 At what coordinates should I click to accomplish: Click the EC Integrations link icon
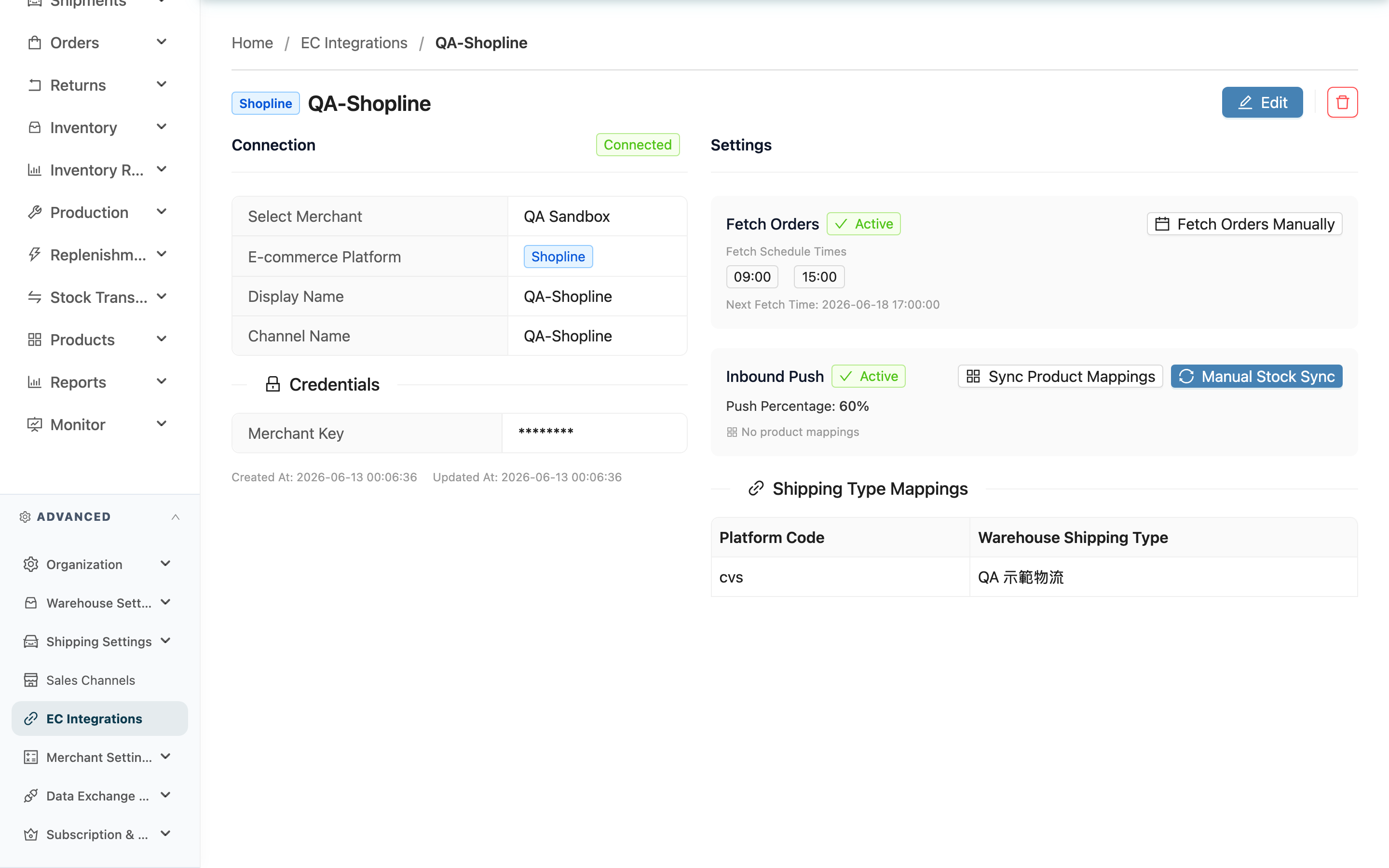[x=31, y=719]
